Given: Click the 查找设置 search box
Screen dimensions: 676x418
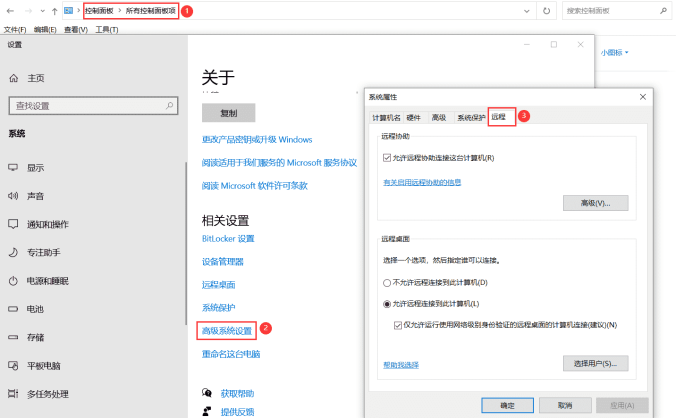Looking at the screenshot, I should pos(93,106).
